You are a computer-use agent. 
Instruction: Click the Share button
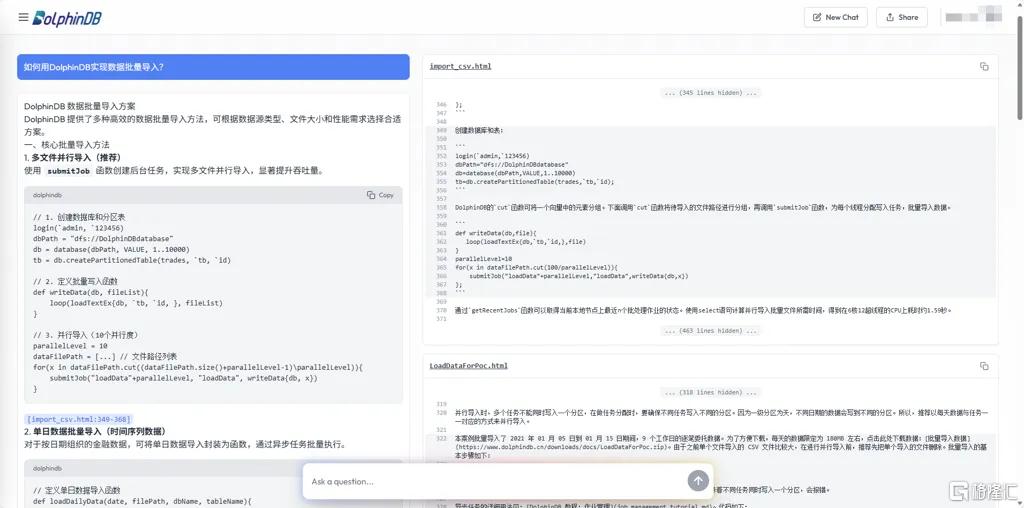(x=901, y=18)
